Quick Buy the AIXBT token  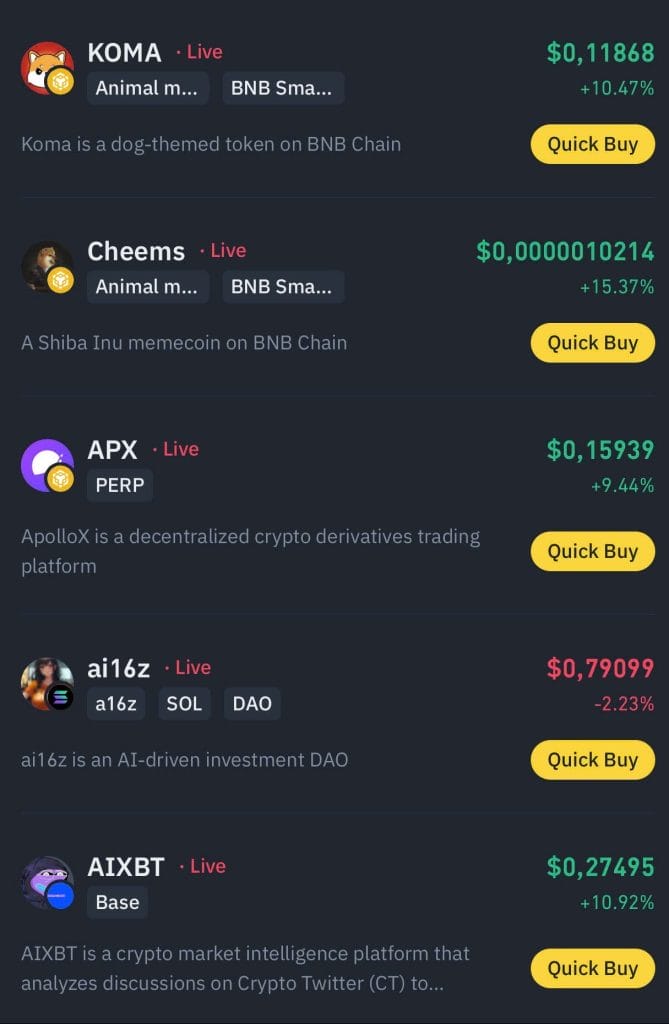click(x=593, y=968)
